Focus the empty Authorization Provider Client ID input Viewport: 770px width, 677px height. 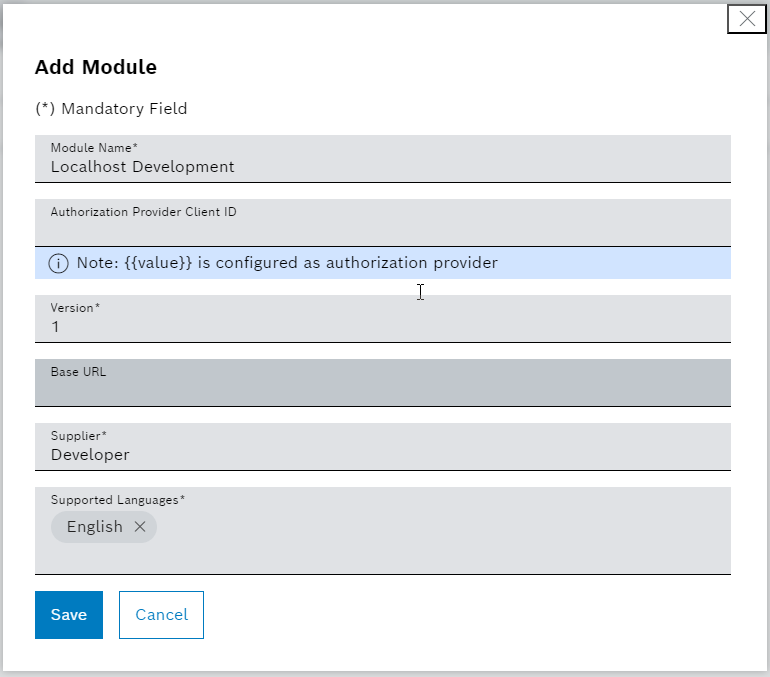(382, 231)
